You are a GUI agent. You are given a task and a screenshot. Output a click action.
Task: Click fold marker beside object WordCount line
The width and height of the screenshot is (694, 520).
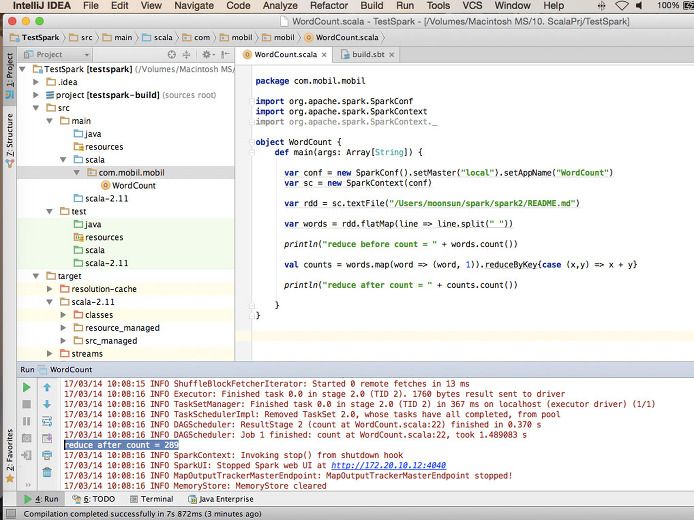251,142
